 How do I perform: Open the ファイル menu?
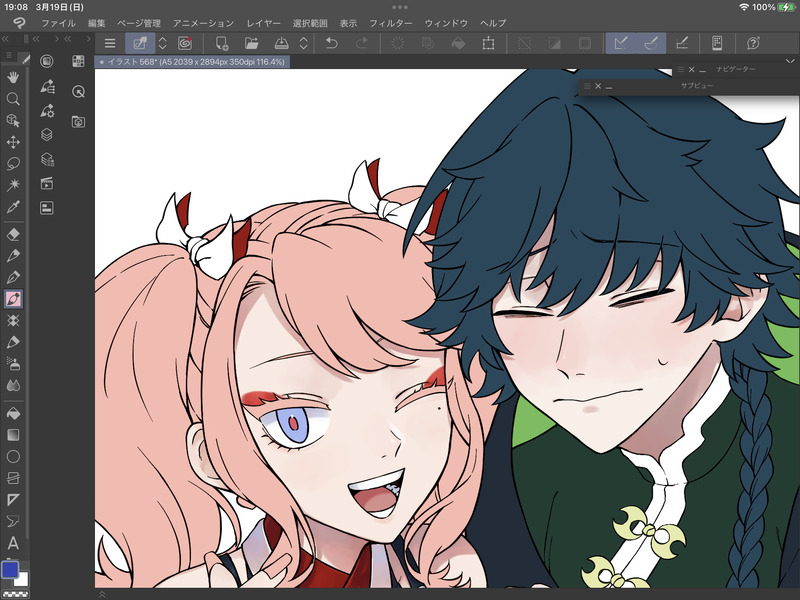[58, 23]
